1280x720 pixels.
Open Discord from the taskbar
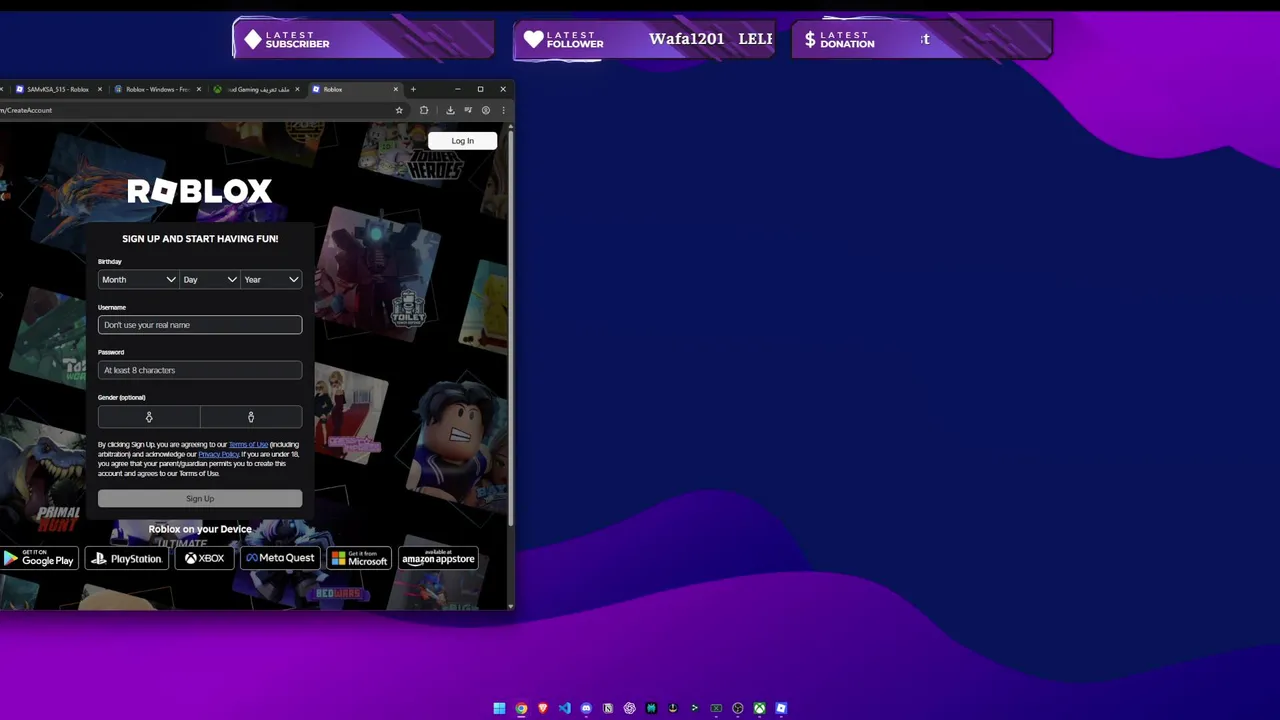point(586,708)
